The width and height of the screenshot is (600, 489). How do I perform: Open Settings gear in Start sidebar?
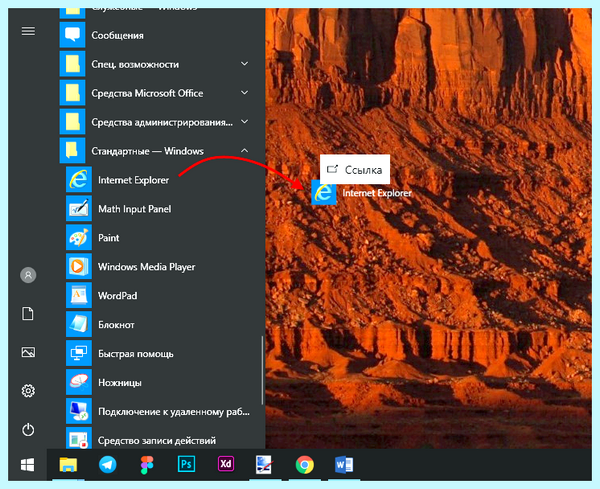[28, 391]
